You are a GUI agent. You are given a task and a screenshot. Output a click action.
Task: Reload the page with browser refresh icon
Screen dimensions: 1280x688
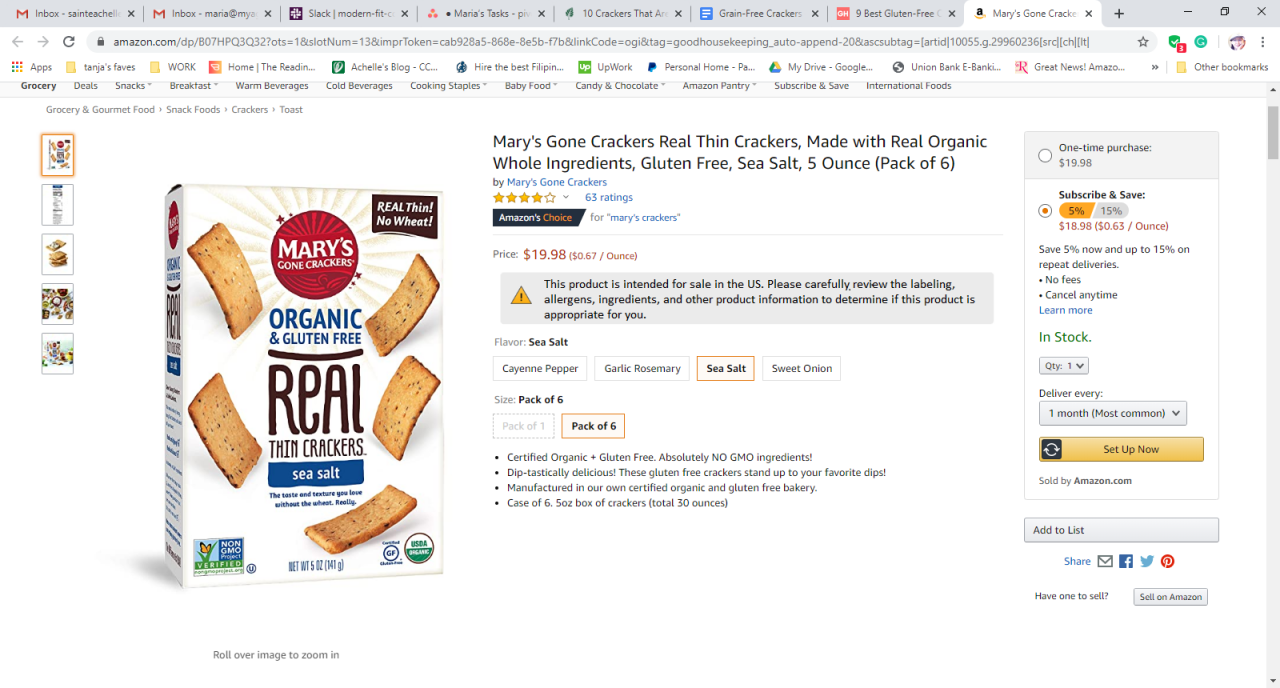click(69, 42)
